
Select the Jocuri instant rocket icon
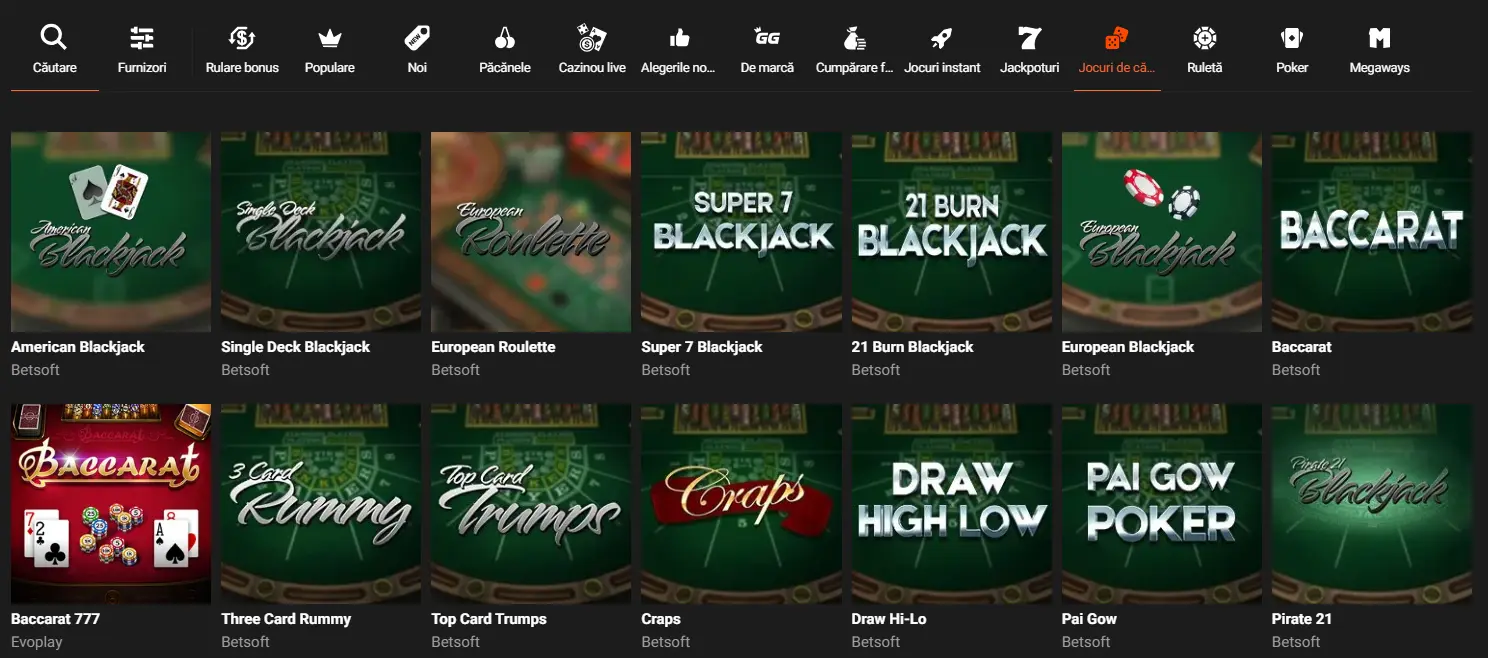[942, 38]
